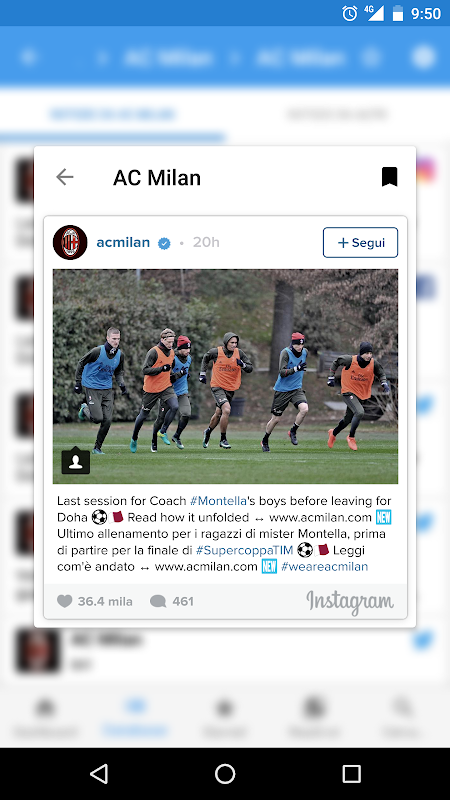The image size is (450, 800).
Task: Open comments via speech bubble icon
Action: click(x=158, y=602)
